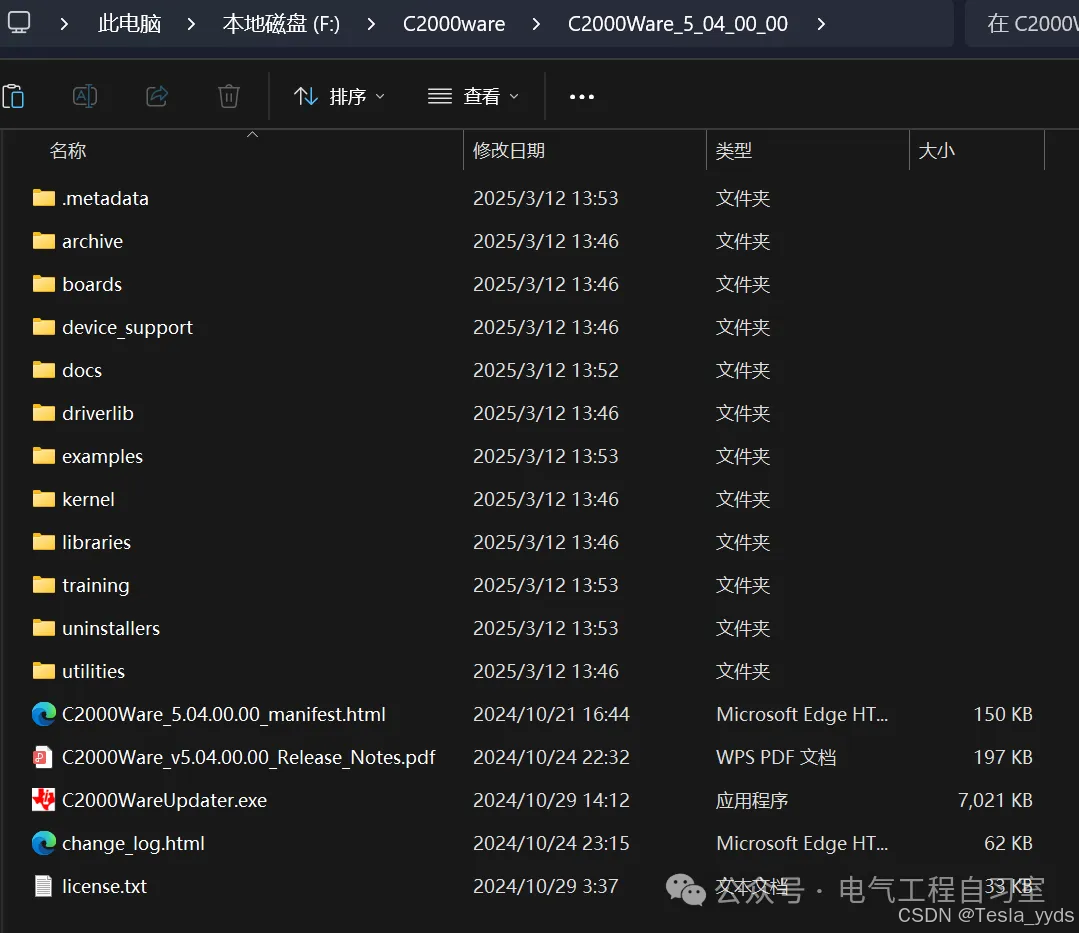Select file name C2000WareUpdater.exe
The height and width of the screenshot is (933, 1079).
coord(164,800)
